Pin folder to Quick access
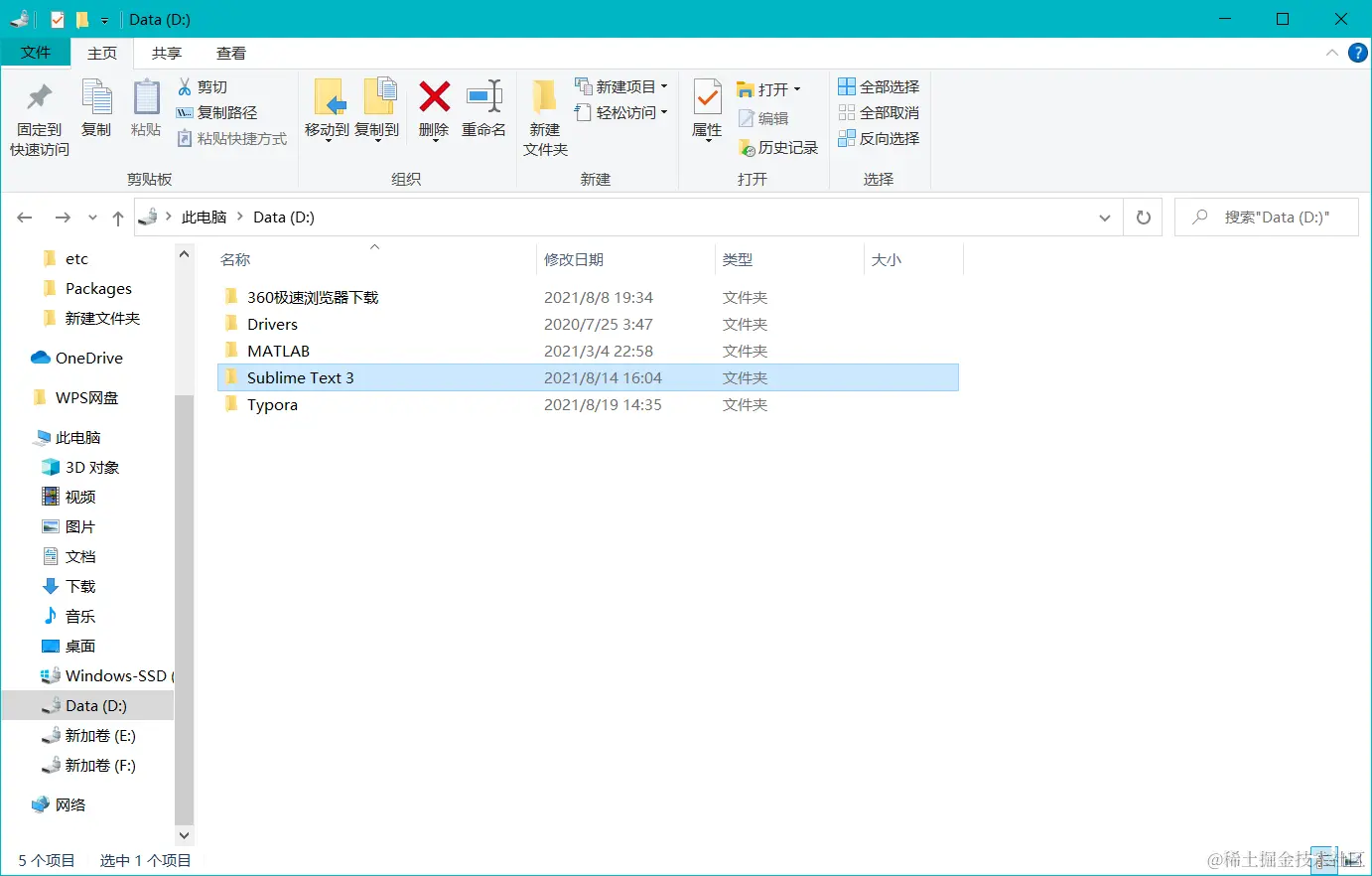1372x876 pixels. 40,118
